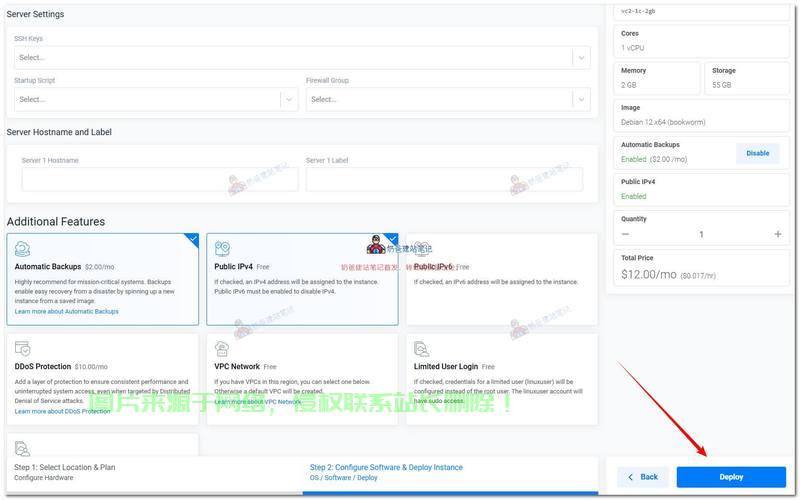The height and width of the screenshot is (500, 800).
Task: Click the Limited User Login icon
Action: [422, 348]
